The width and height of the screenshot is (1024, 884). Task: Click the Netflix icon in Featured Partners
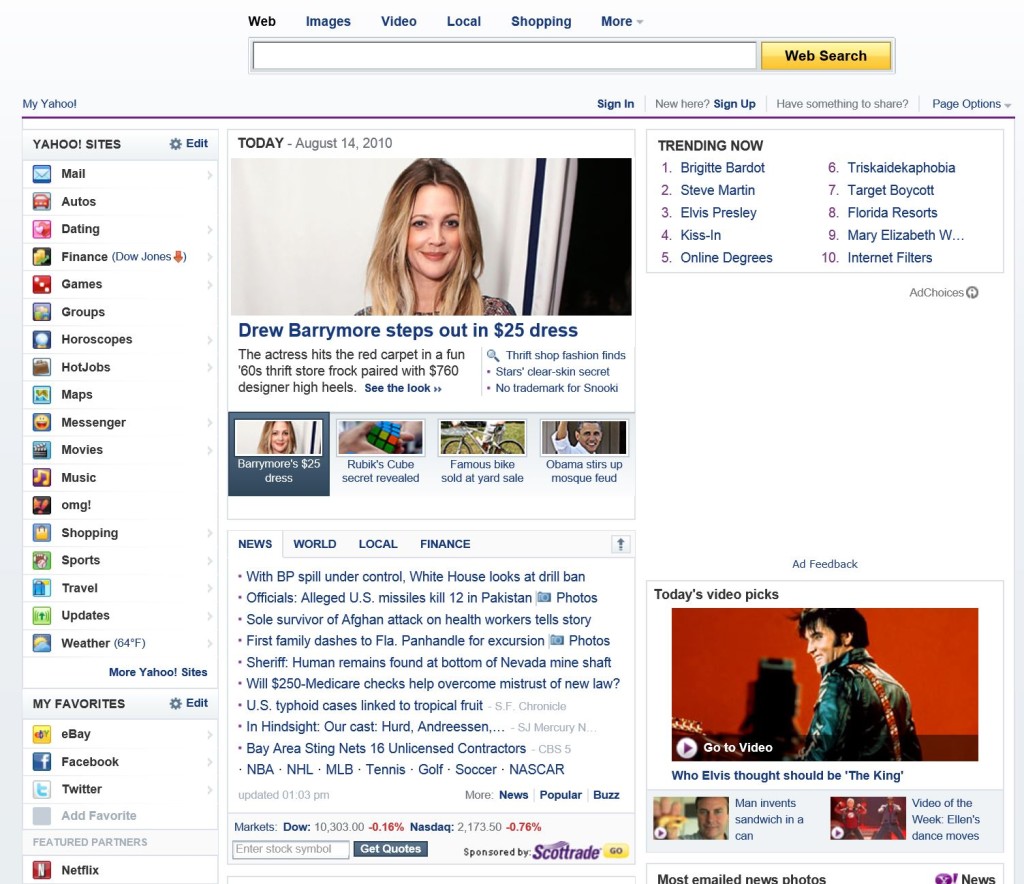42,871
